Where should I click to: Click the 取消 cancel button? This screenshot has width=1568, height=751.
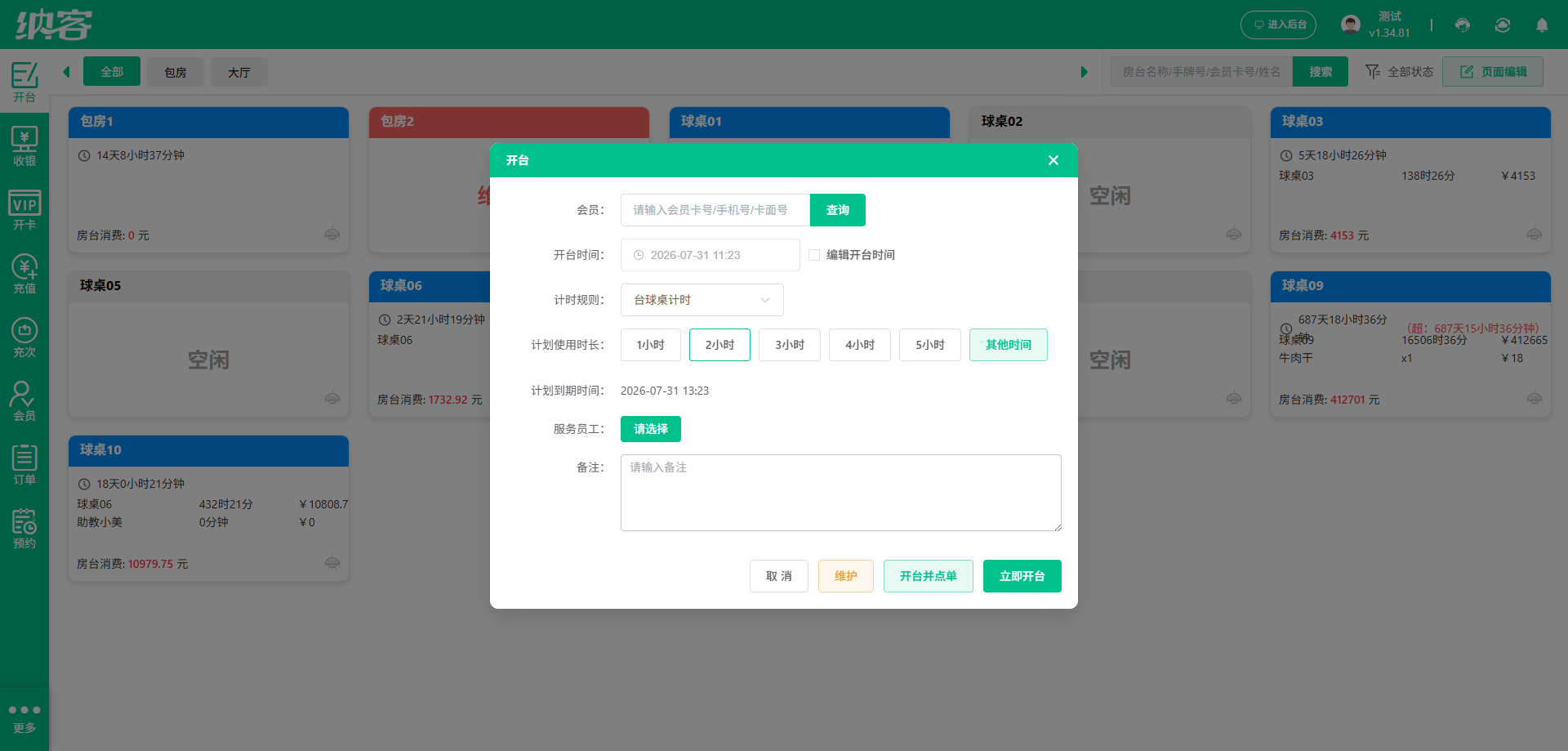pyautogui.click(x=779, y=576)
